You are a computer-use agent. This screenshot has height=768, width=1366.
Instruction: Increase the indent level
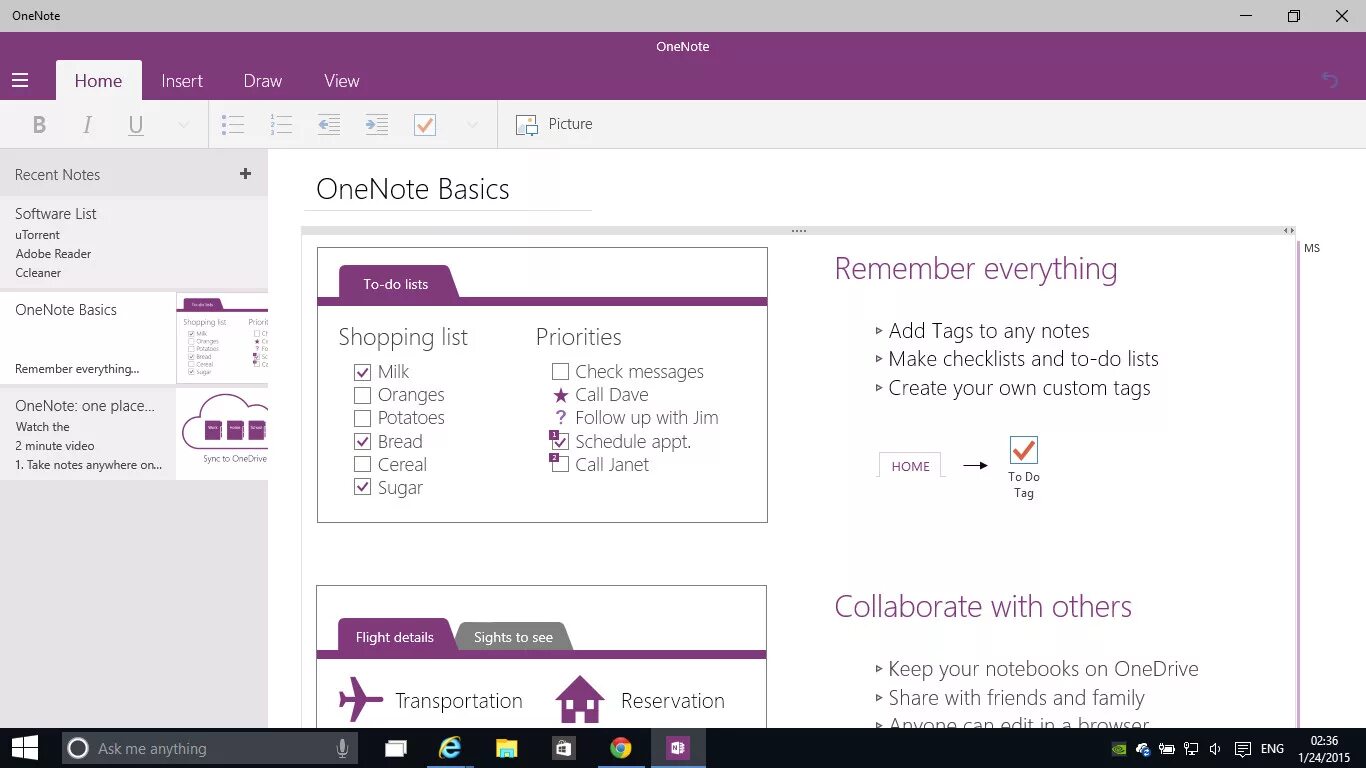(377, 125)
